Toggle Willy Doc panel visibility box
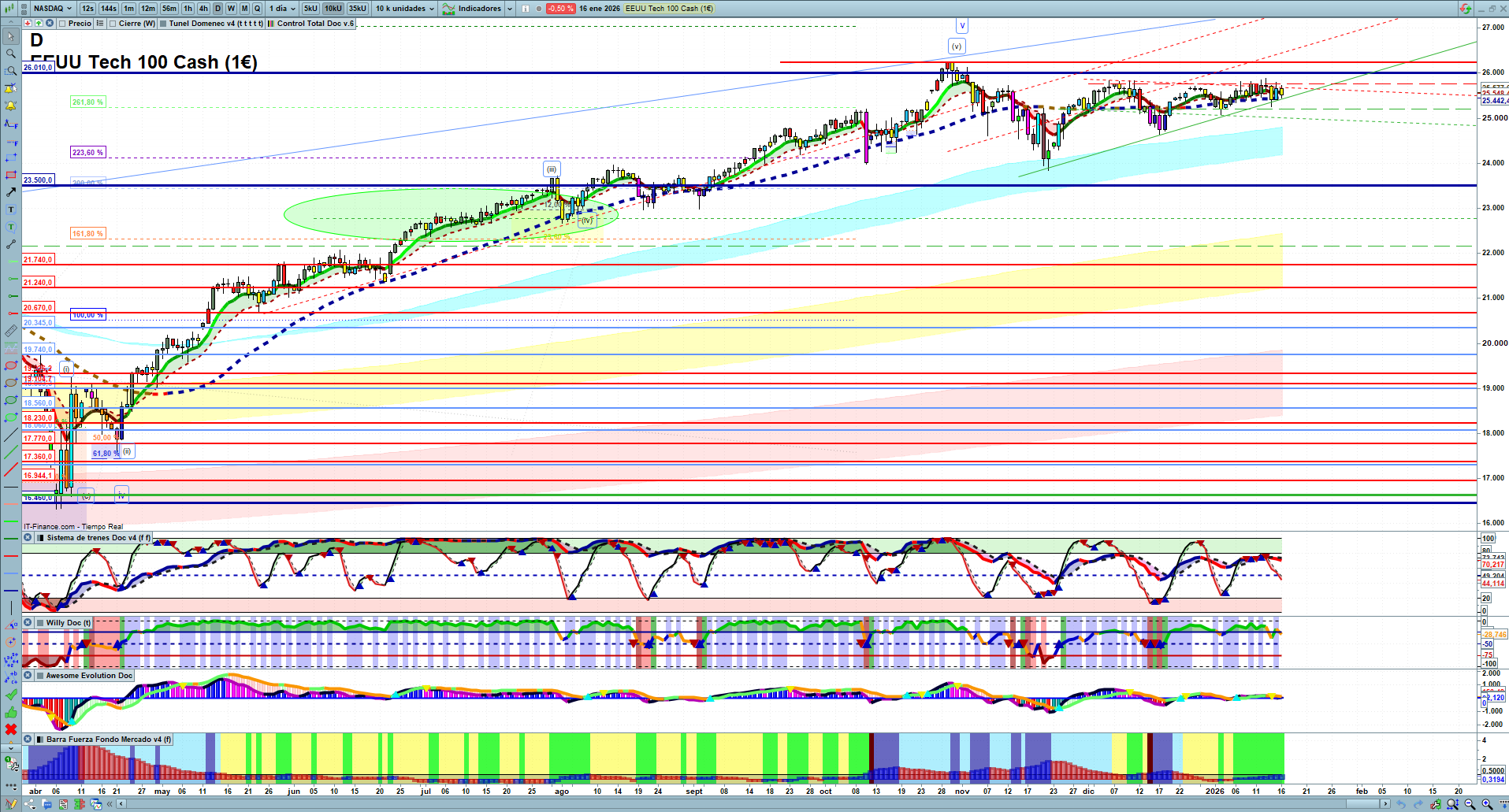The image size is (1509, 812). 39,623
